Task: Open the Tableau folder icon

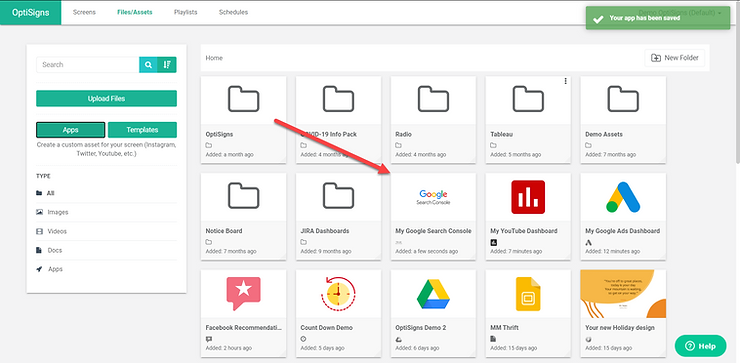Action: pos(528,99)
